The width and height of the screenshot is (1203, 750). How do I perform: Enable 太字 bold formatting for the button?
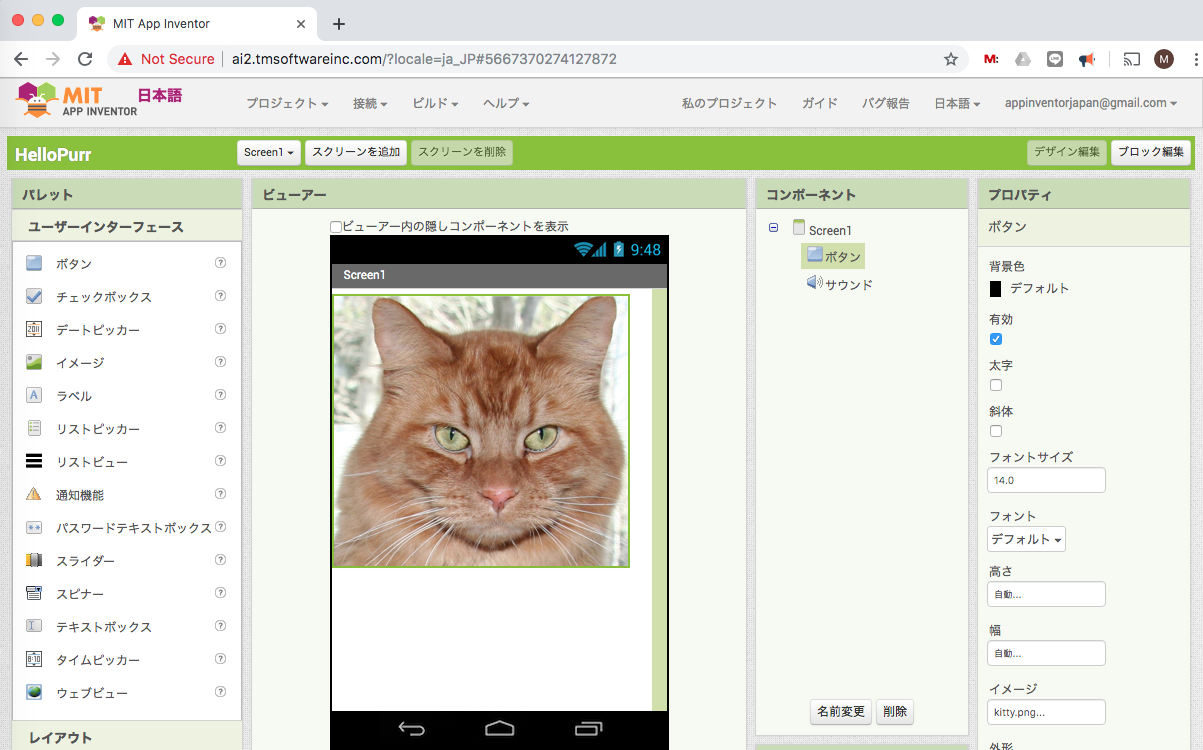tap(996, 384)
